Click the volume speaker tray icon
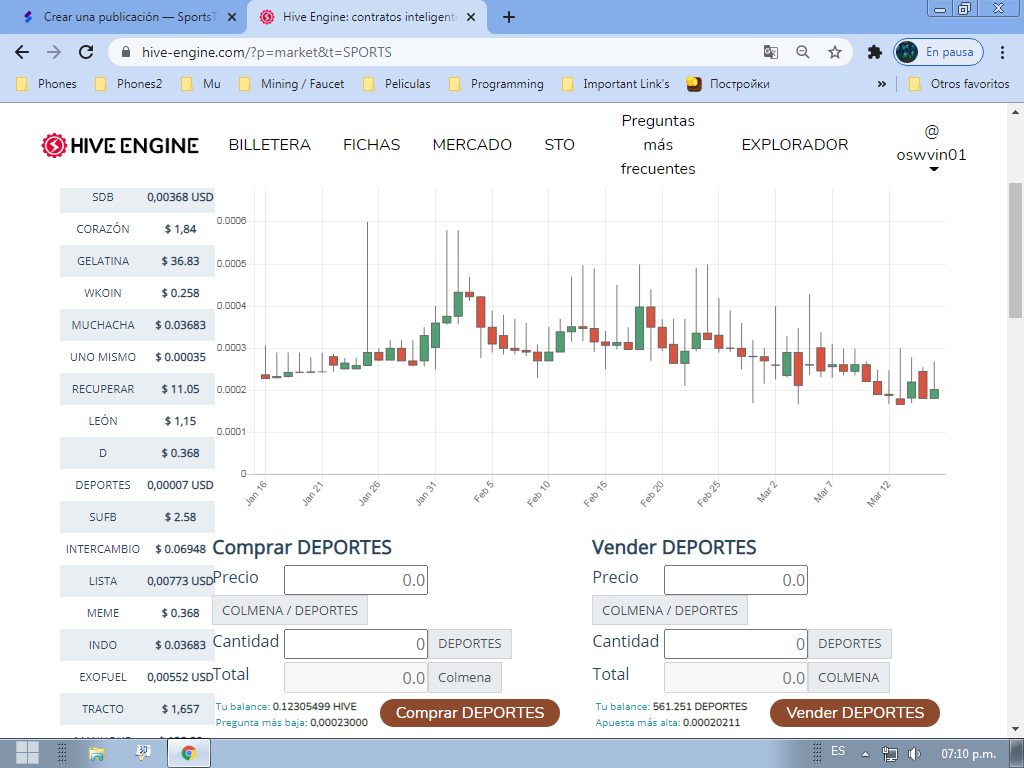1024x768 pixels. [x=914, y=754]
